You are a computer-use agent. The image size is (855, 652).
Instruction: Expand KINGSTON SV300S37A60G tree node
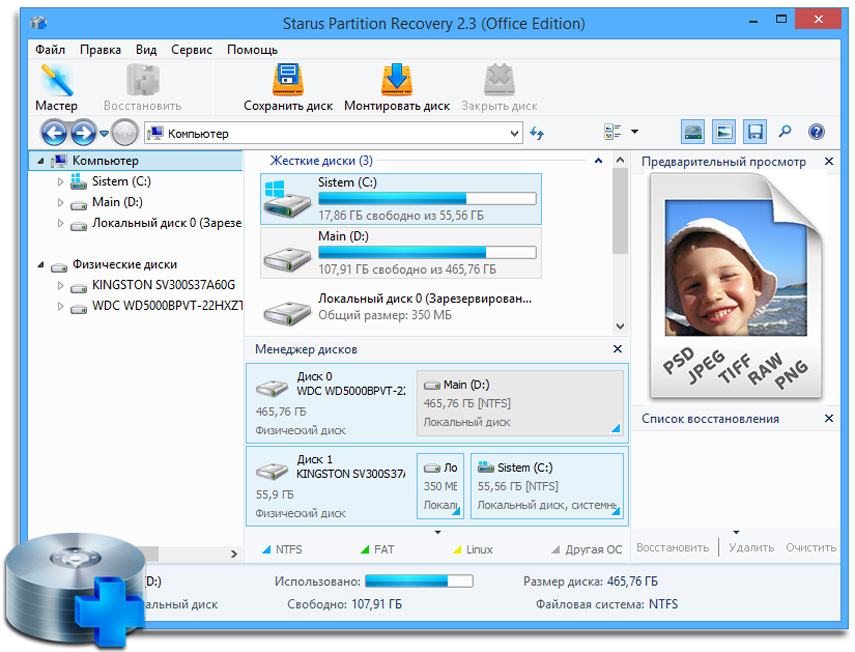point(60,285)
